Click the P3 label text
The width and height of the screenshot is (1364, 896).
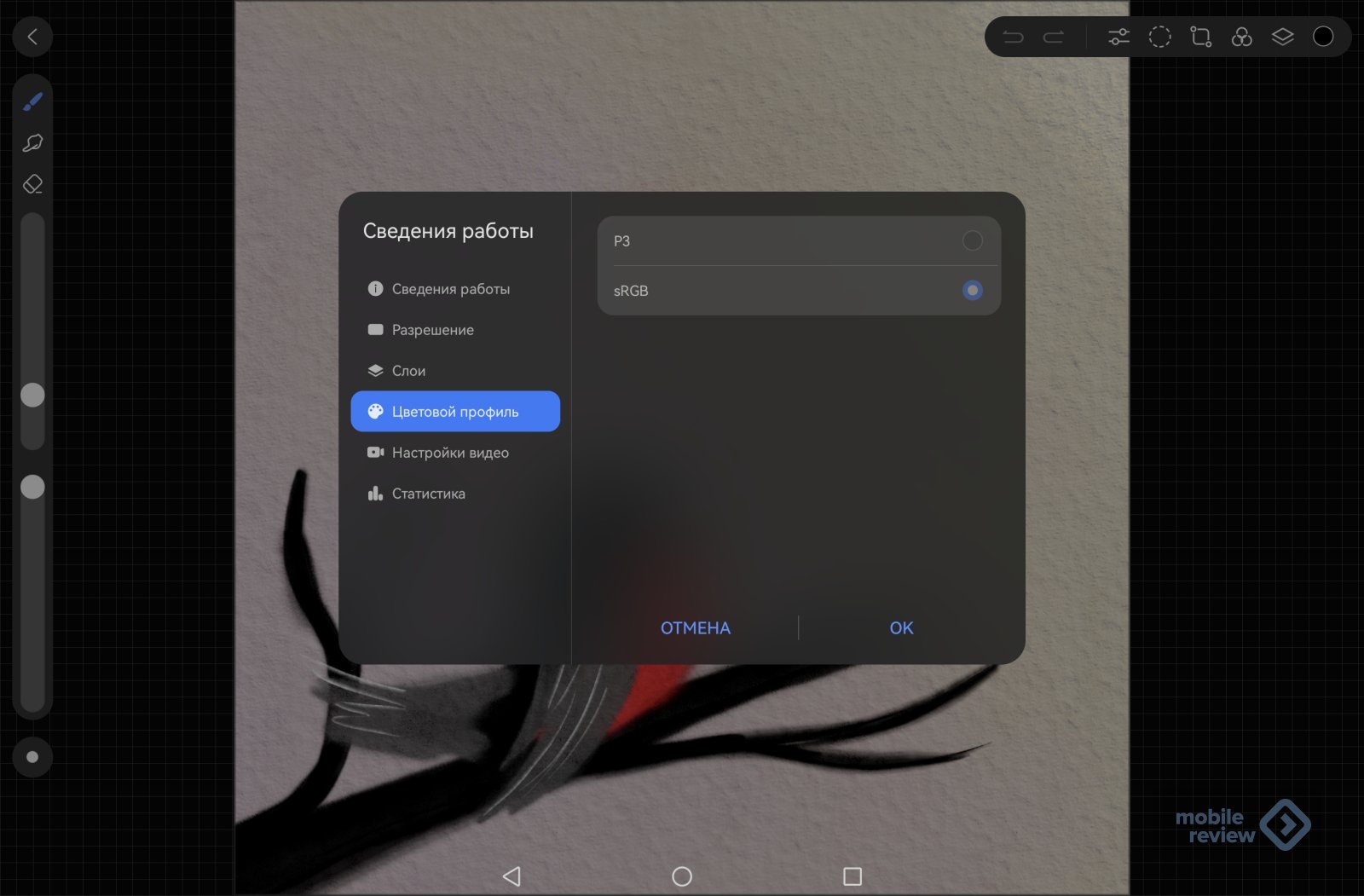tap(621, 241)
